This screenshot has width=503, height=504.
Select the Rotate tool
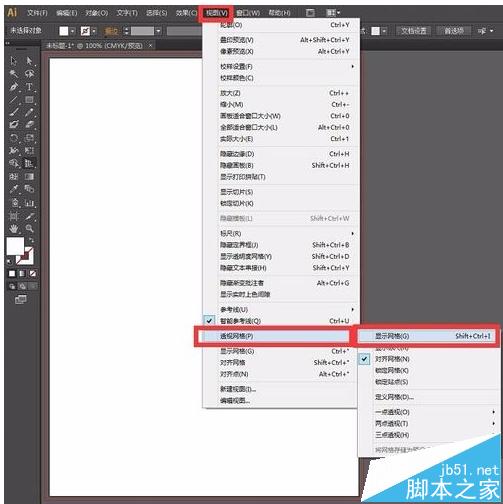13,138
